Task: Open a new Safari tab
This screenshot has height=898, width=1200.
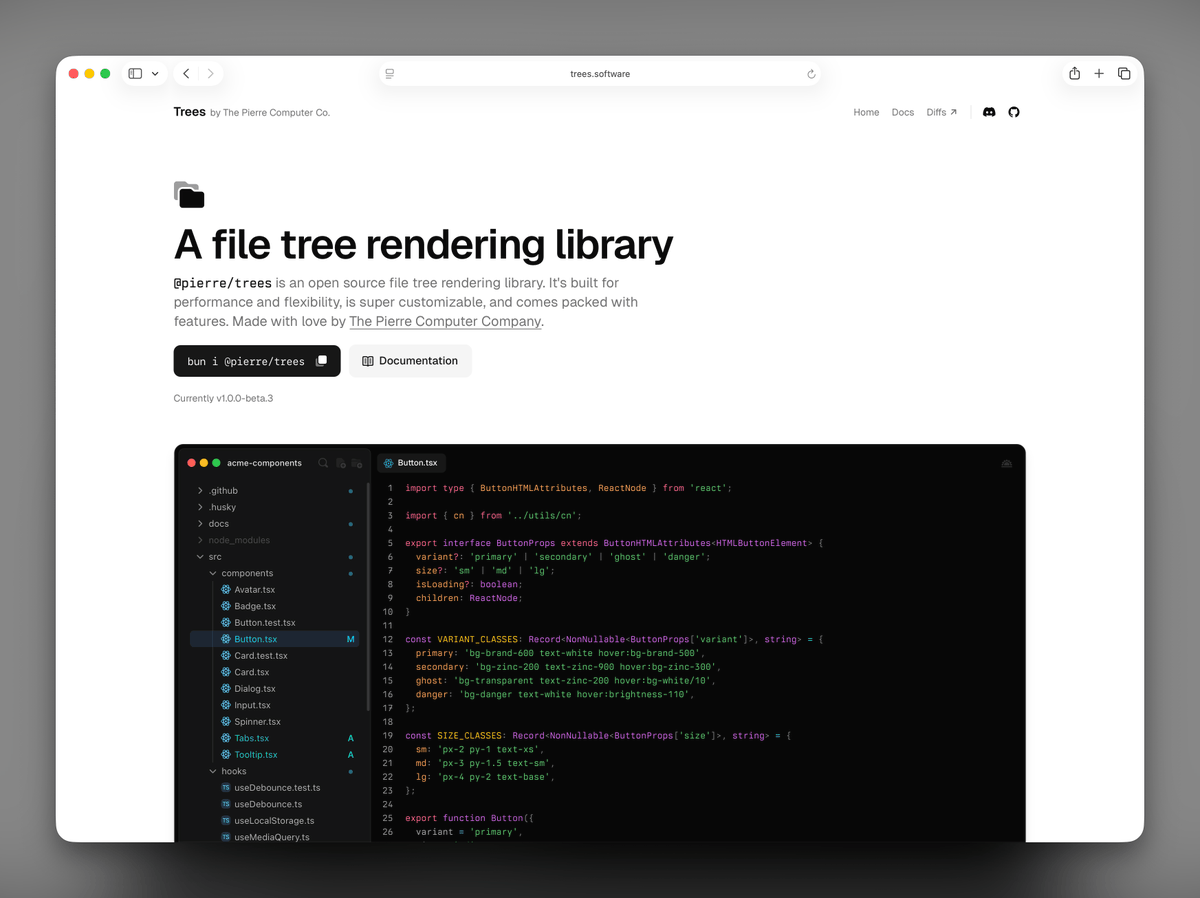Action: click(1099, 73)
